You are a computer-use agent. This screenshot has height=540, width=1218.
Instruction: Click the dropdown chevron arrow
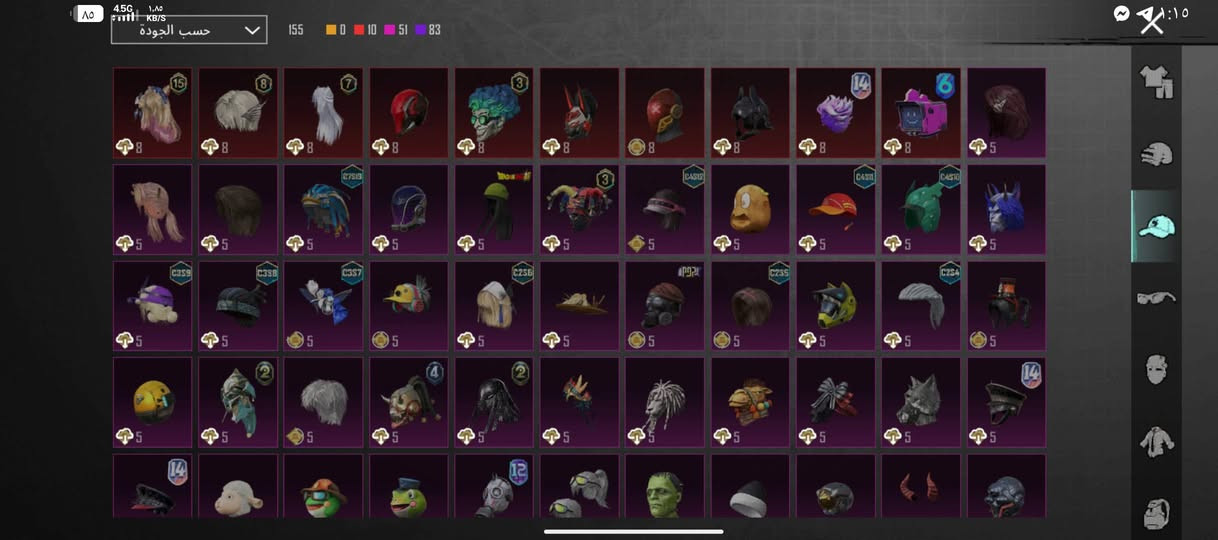click(252, 30)
